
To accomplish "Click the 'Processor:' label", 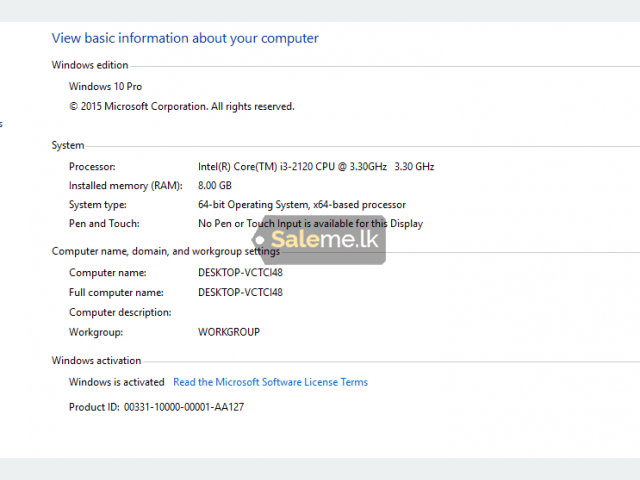I will click(x=92, y=167).
